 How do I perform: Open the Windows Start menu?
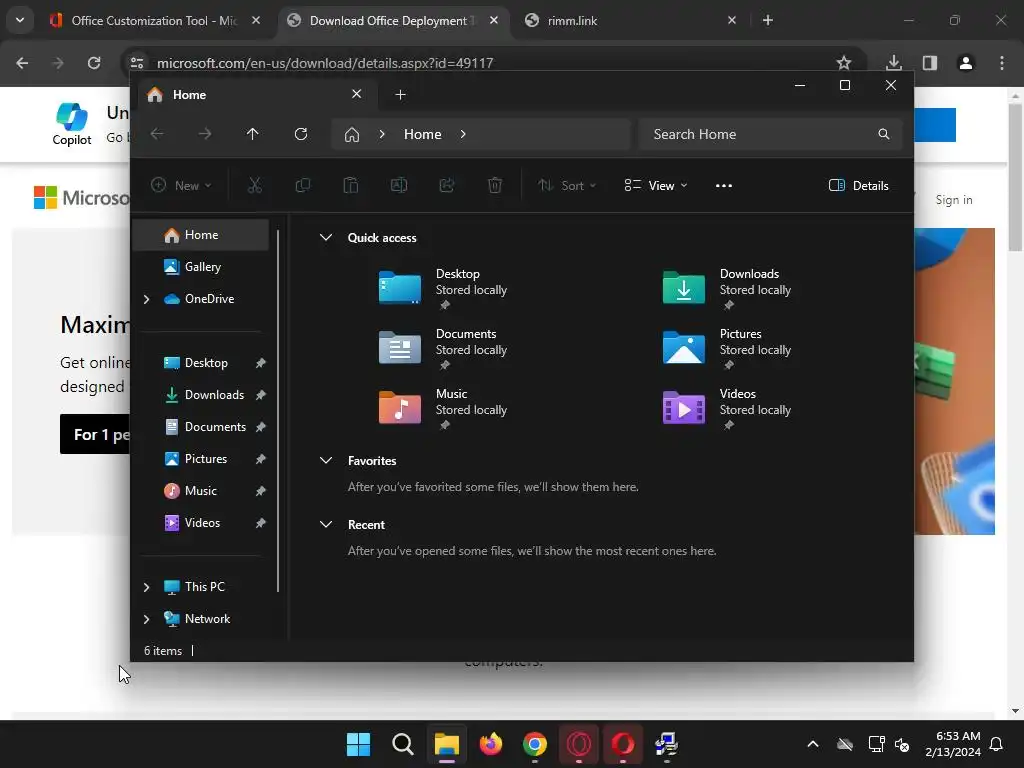(x=359, y=744)
